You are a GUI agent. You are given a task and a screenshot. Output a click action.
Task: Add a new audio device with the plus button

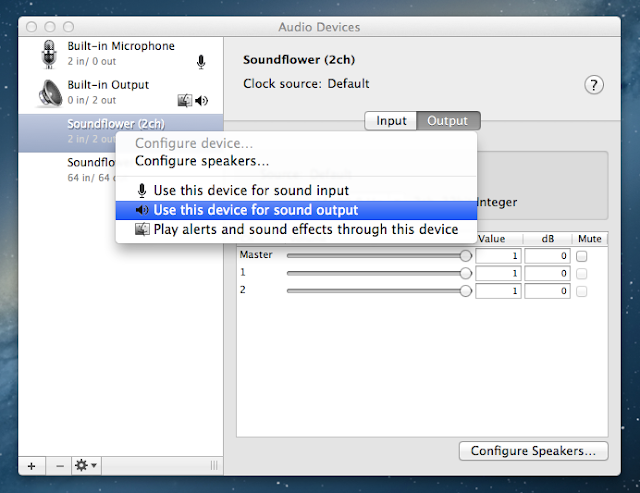click(31, 466)
